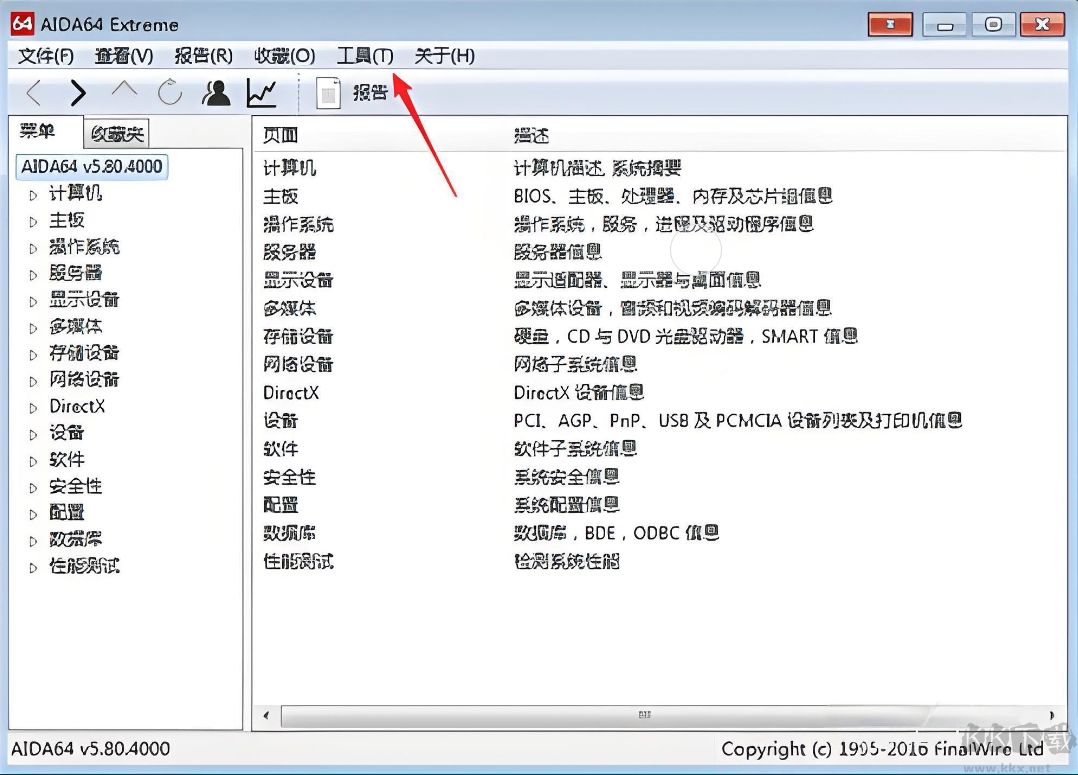Image resolution: width=1078 pixels, height=775 pixels.
Task: Expand the DirectX node in the sidebar tree
Action: point(31,406)
